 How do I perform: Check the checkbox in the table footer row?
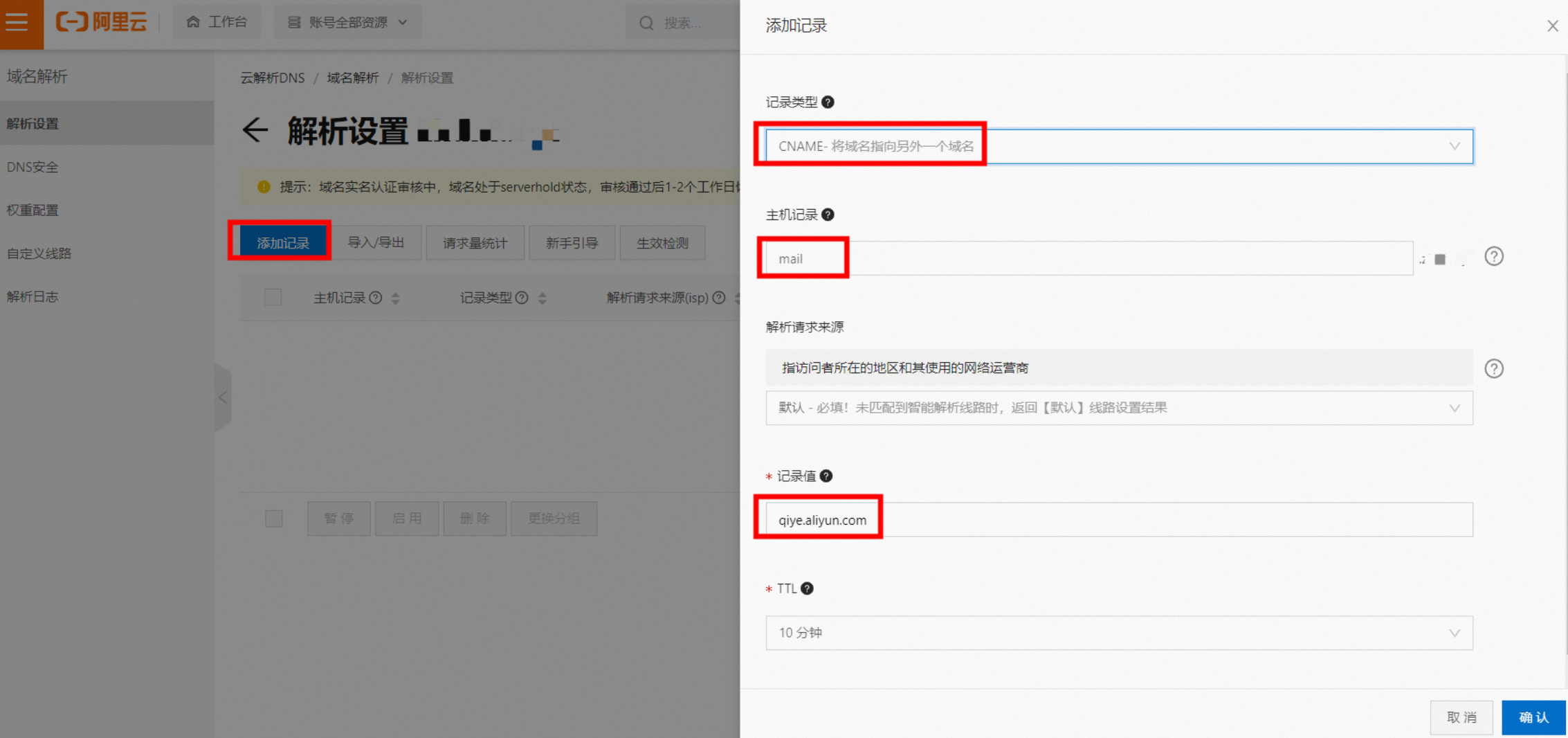point(273,518)
